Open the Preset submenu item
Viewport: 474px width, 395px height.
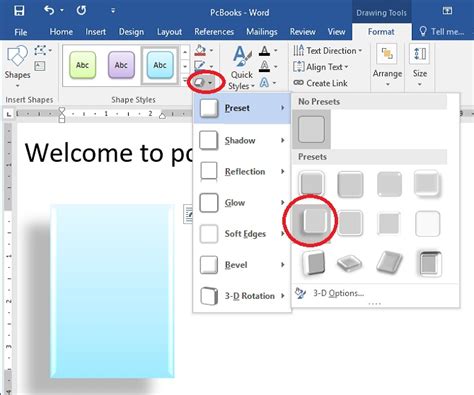click(x=242, y=108)
